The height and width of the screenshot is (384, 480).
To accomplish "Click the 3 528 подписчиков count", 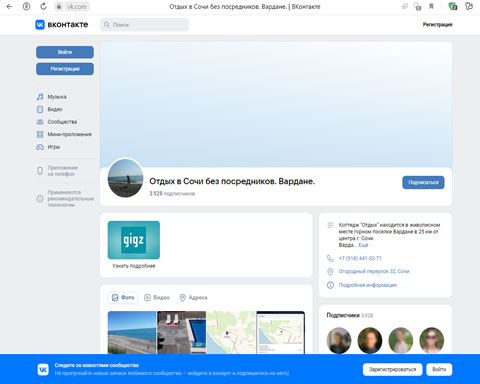I will click(x=172, y=194).
